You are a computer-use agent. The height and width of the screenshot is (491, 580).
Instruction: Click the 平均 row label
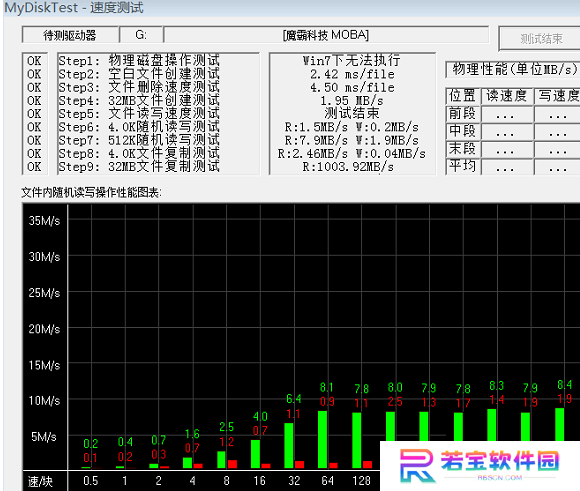[x=462, y=166]
